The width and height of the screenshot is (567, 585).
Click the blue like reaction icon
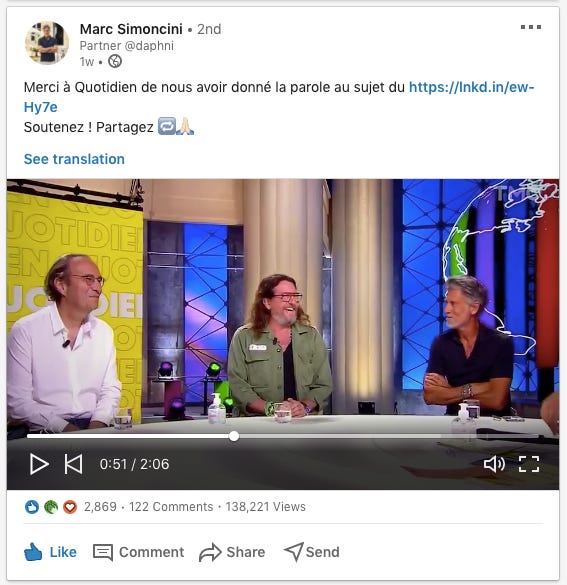click(32, 507)
